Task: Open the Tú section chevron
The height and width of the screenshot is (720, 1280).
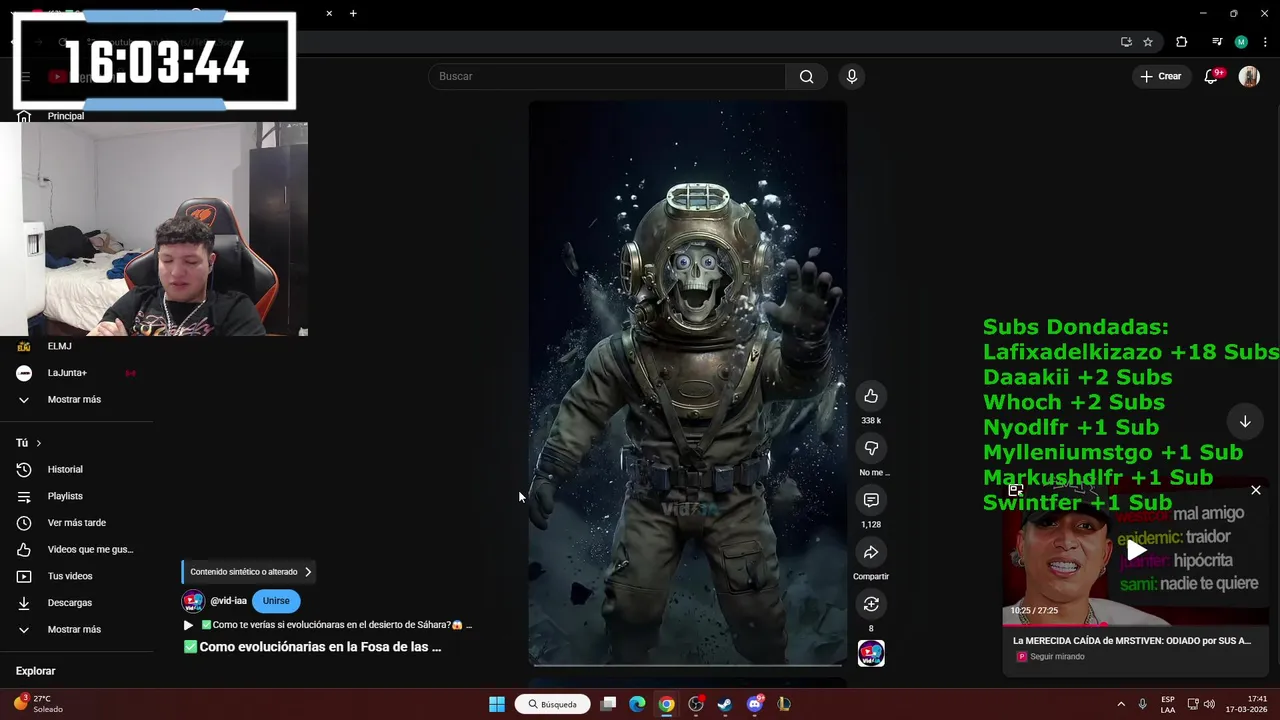Action: 38,443
